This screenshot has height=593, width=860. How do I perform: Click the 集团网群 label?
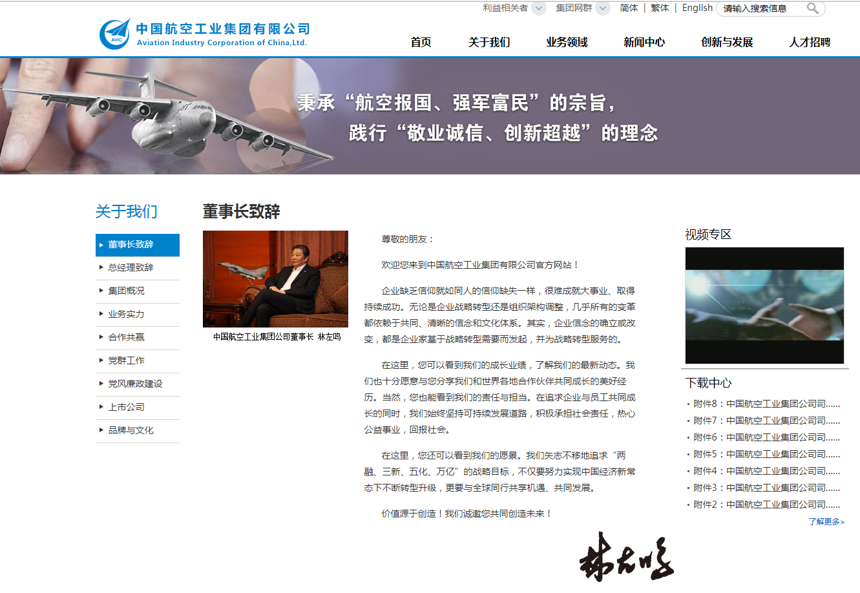point(574,8)
